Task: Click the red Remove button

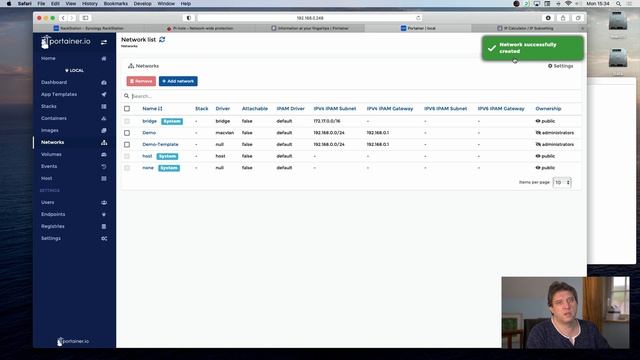Action: coord(141,81)
